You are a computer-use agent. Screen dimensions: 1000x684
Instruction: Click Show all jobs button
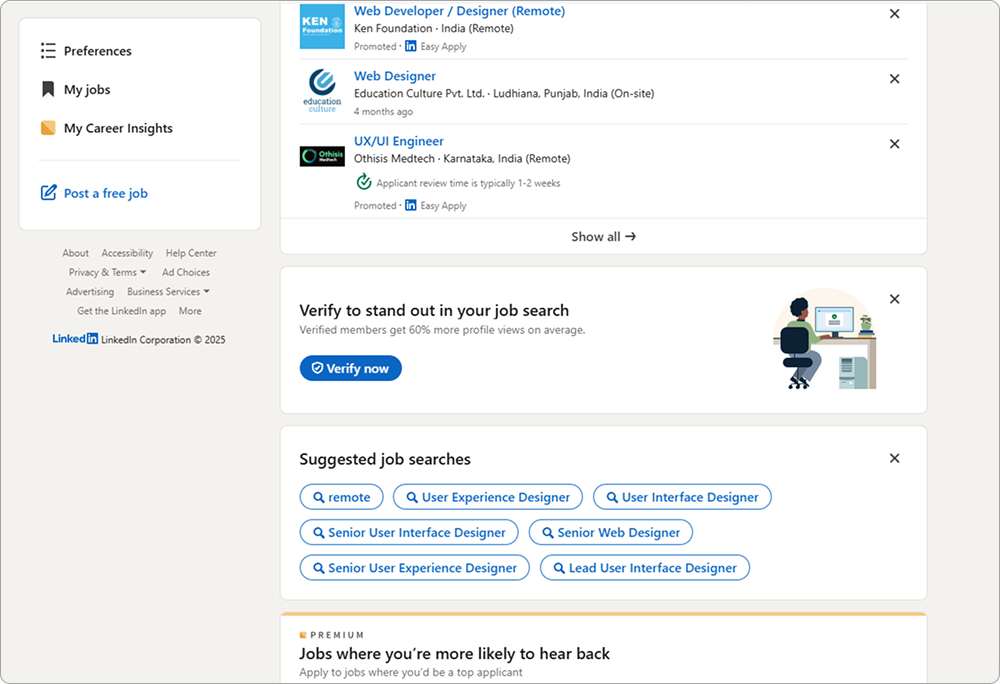tap(603, 236)
